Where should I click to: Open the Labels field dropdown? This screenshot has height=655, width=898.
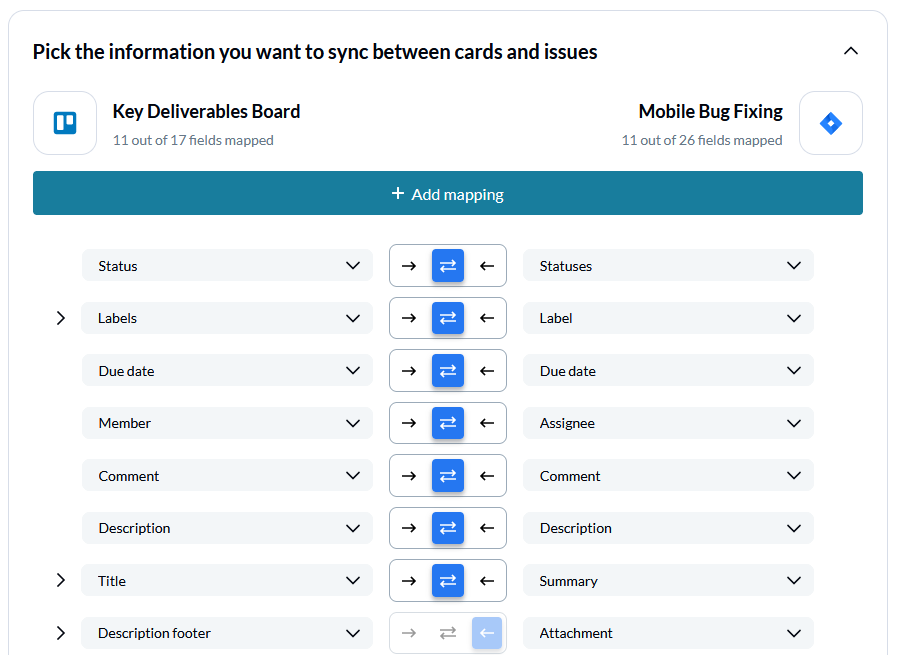click(x=227, y=318)
